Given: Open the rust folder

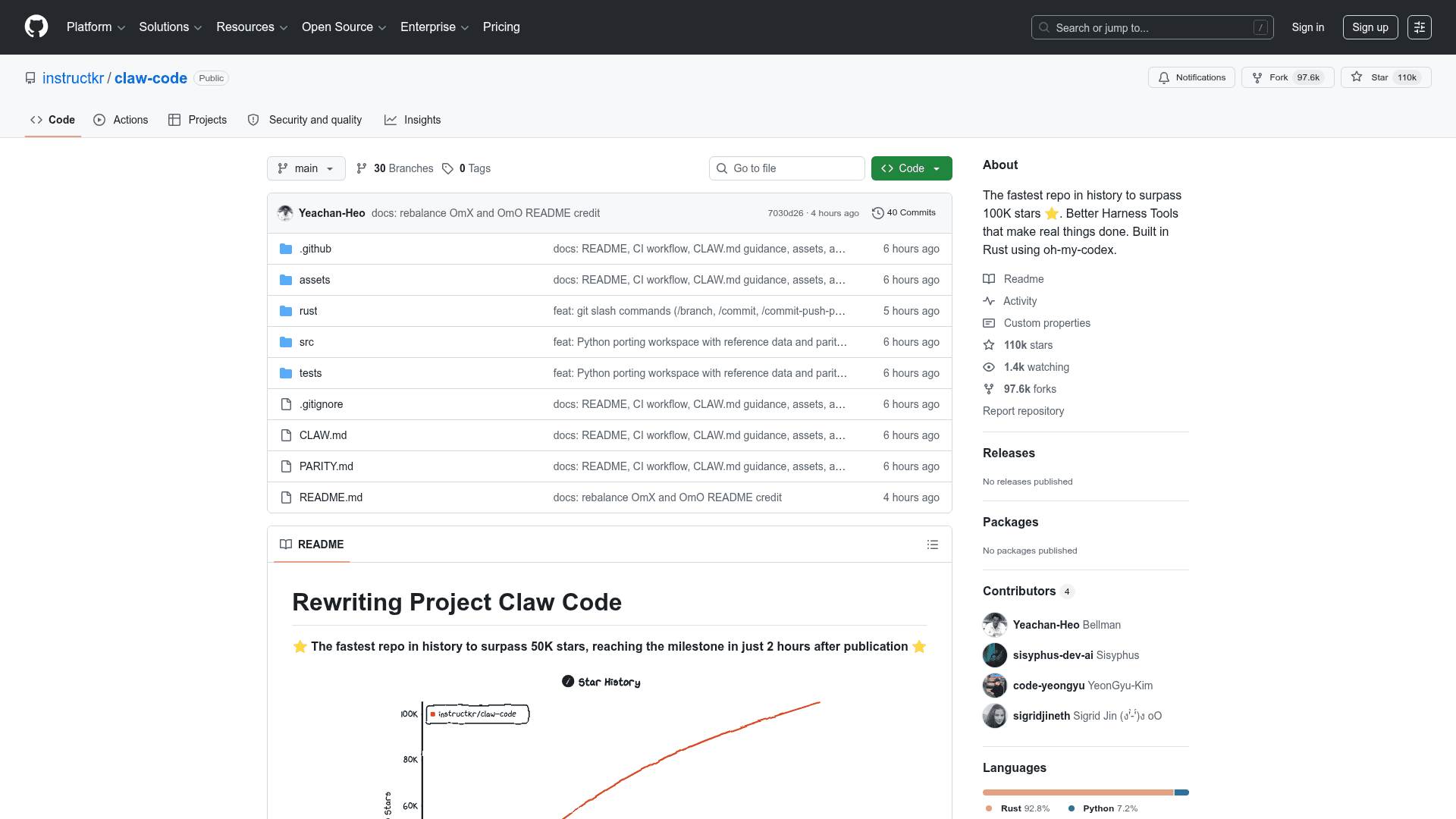Looking at the screenshot, I should coord(308,311).
